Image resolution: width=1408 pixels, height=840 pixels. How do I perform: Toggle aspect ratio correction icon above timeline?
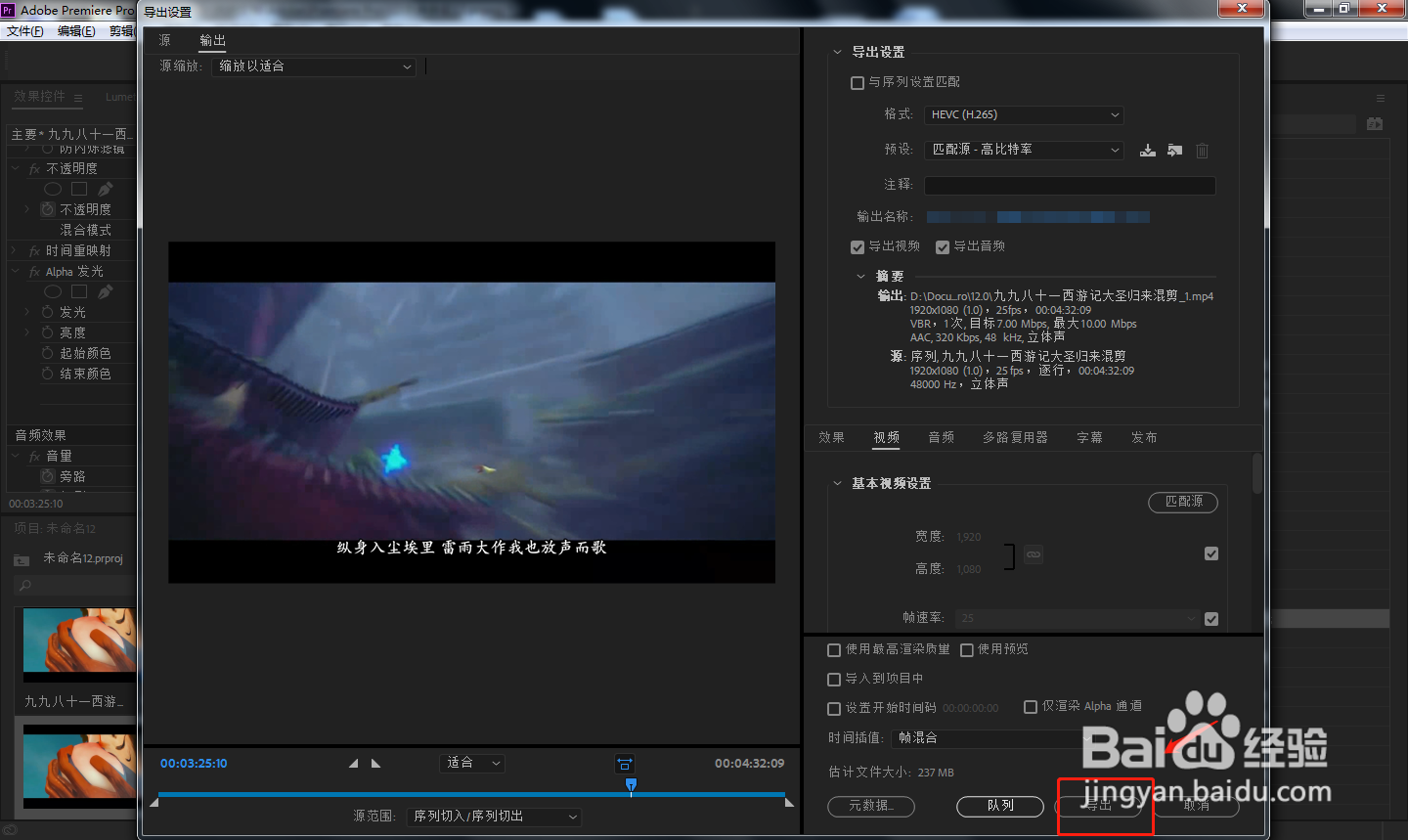point(625,764)
